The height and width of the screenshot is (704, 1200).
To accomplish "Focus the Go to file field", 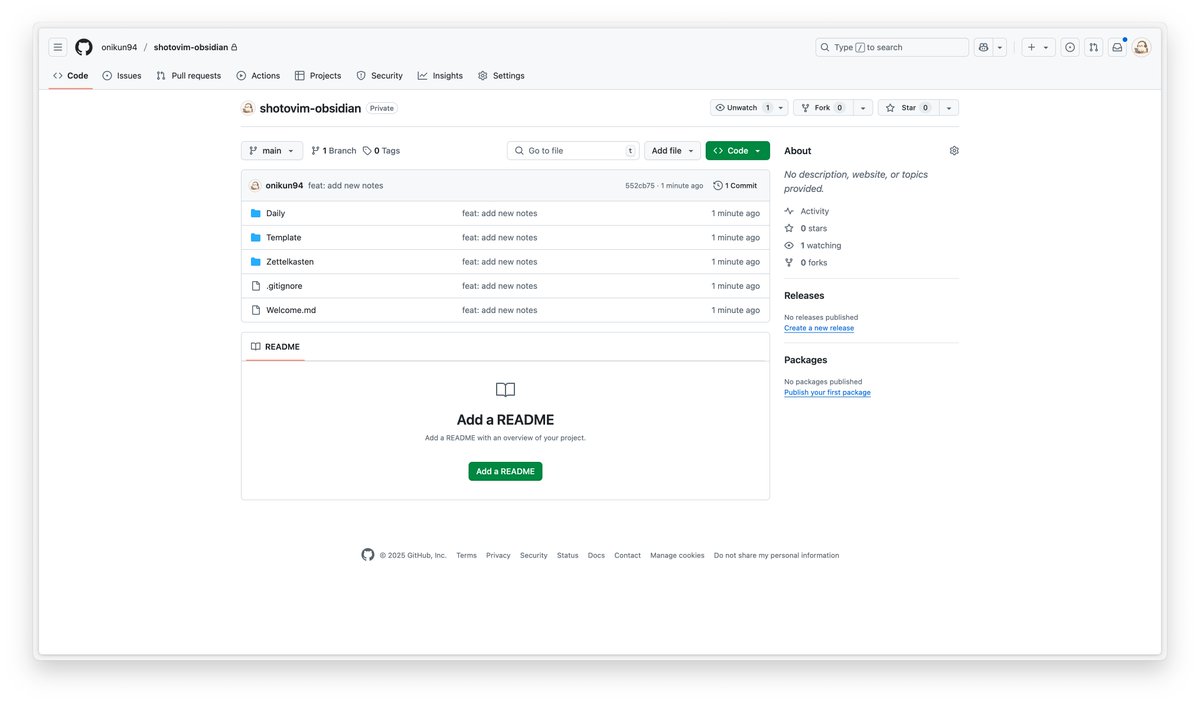I will point(573,151).
